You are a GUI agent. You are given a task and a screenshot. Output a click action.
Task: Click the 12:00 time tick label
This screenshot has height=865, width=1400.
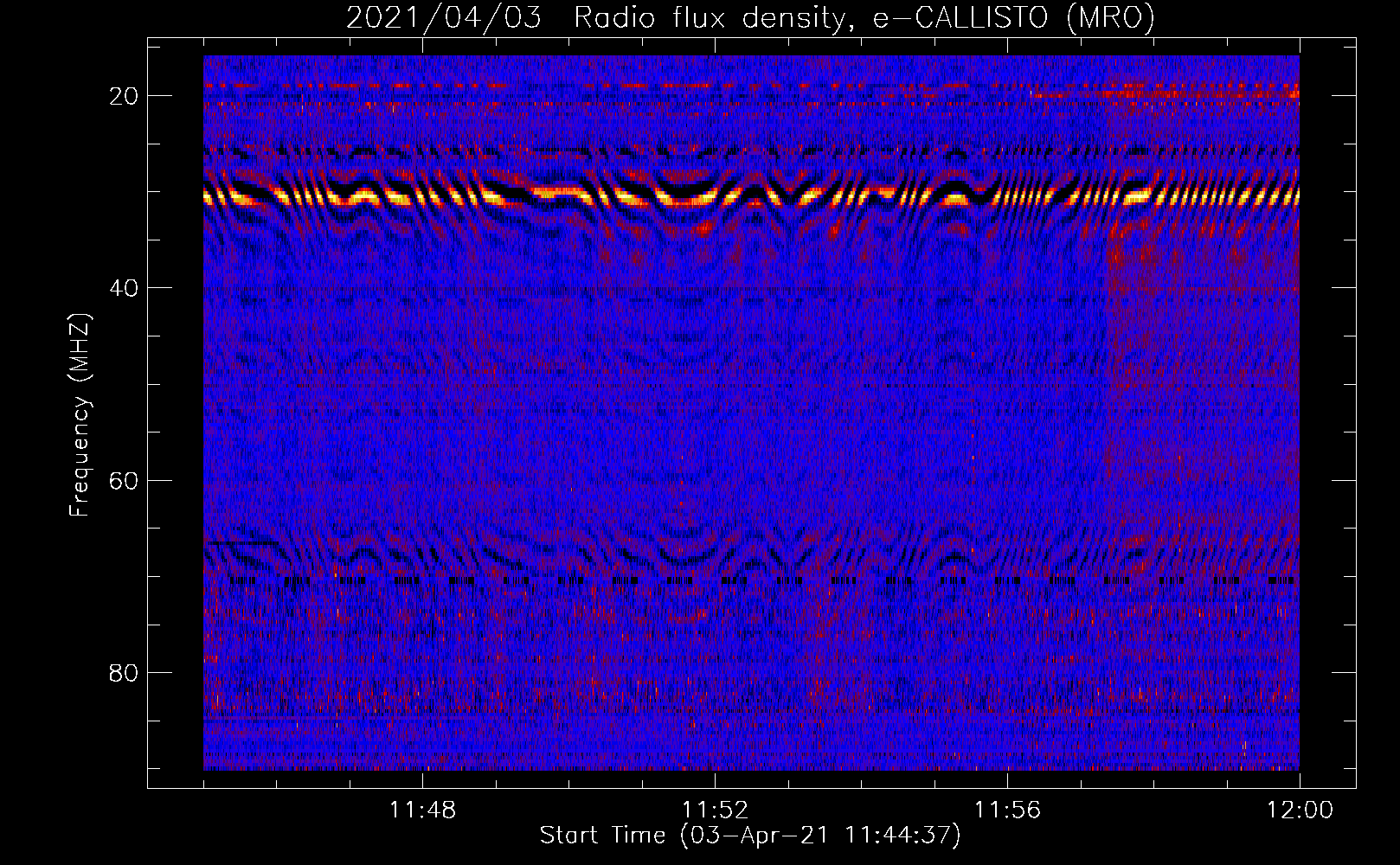coord(1300,811)
